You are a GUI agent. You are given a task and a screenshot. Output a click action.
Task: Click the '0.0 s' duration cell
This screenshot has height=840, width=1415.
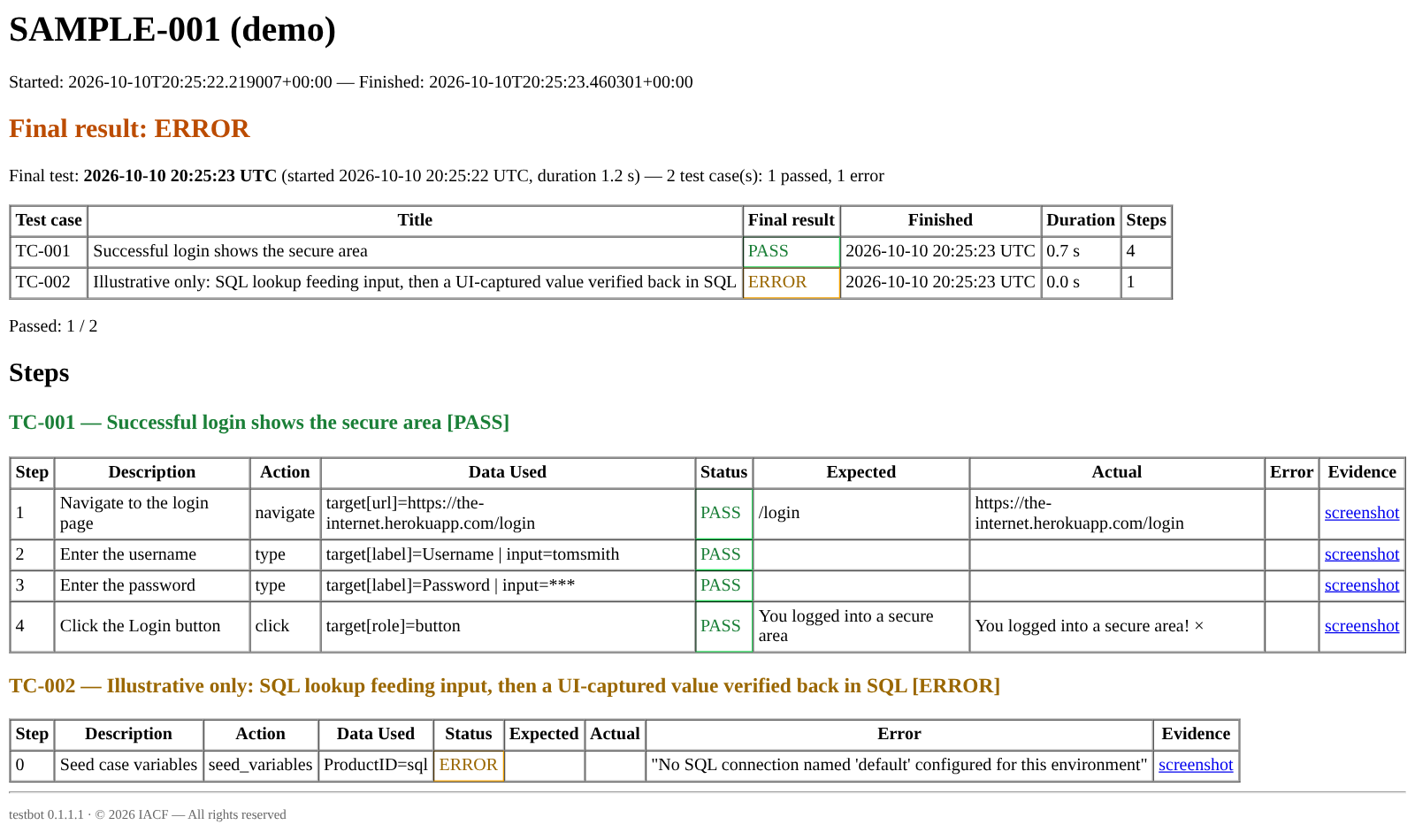(1081, 282)
